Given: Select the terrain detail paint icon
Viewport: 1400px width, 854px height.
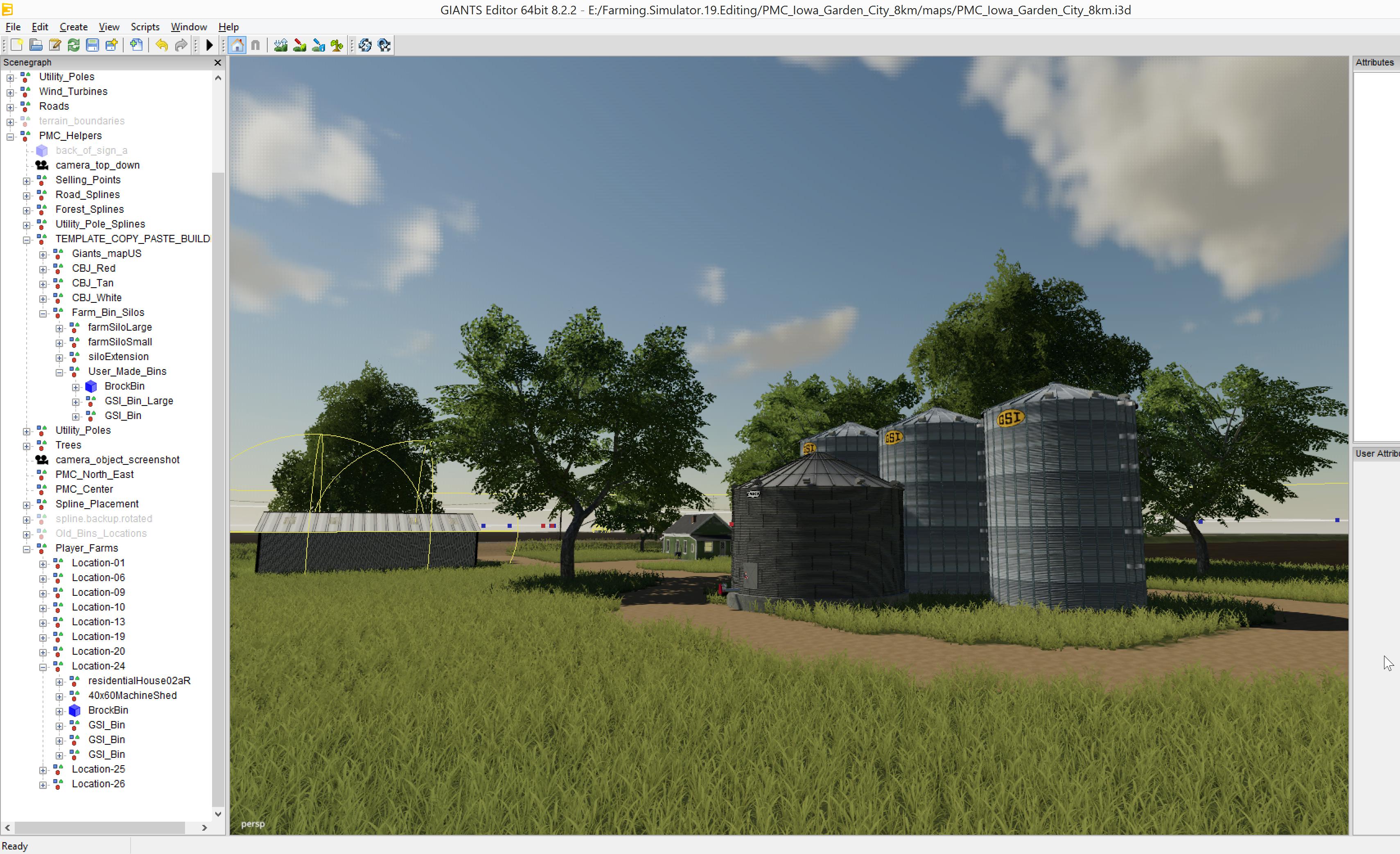Looking at the screenshot, I should coord(299,45).
